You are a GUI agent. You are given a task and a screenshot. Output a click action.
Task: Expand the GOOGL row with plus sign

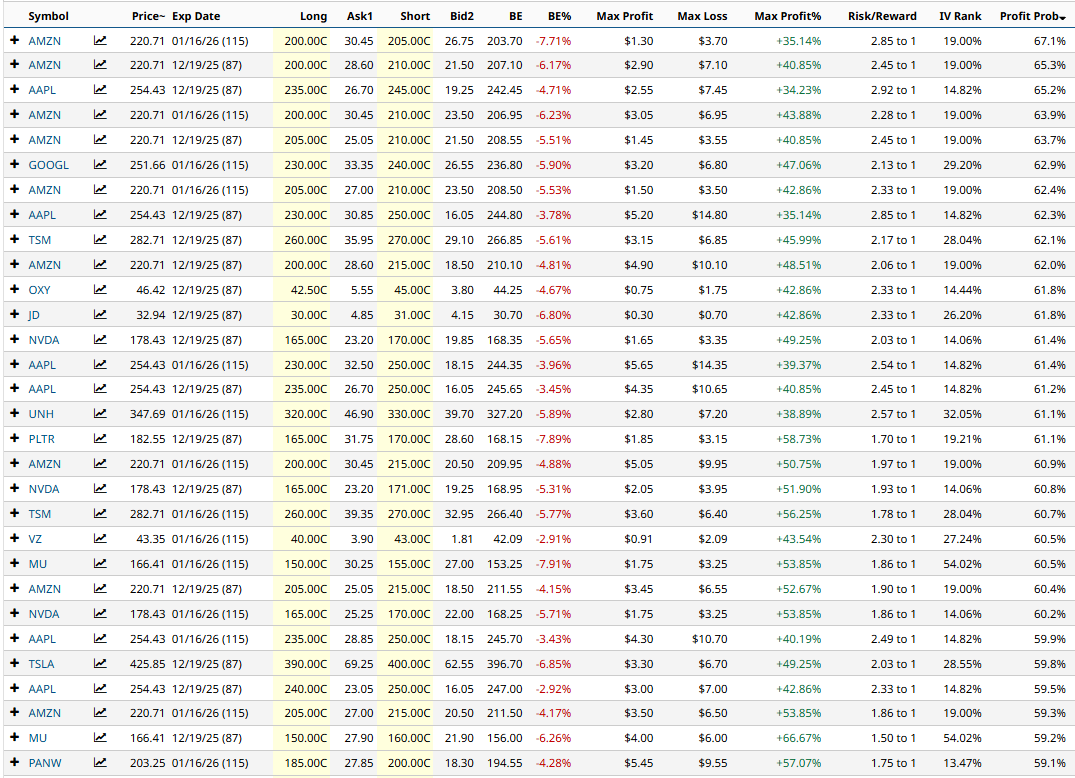(14, 165)
